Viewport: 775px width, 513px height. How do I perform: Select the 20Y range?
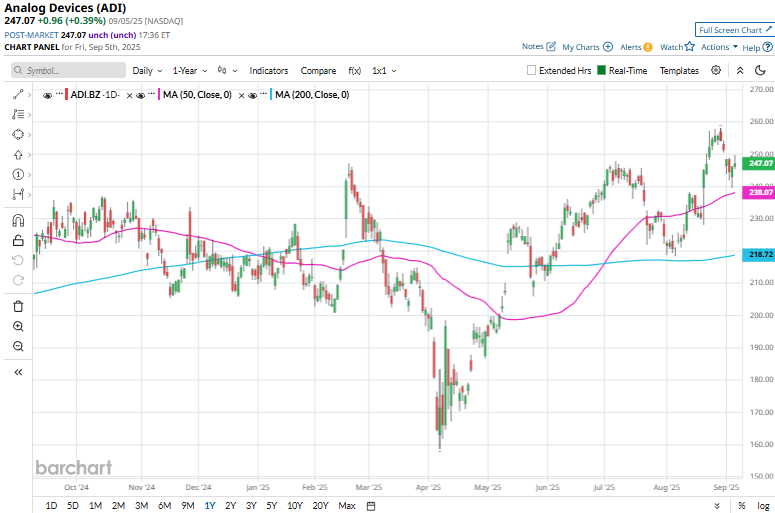point(320,506)
